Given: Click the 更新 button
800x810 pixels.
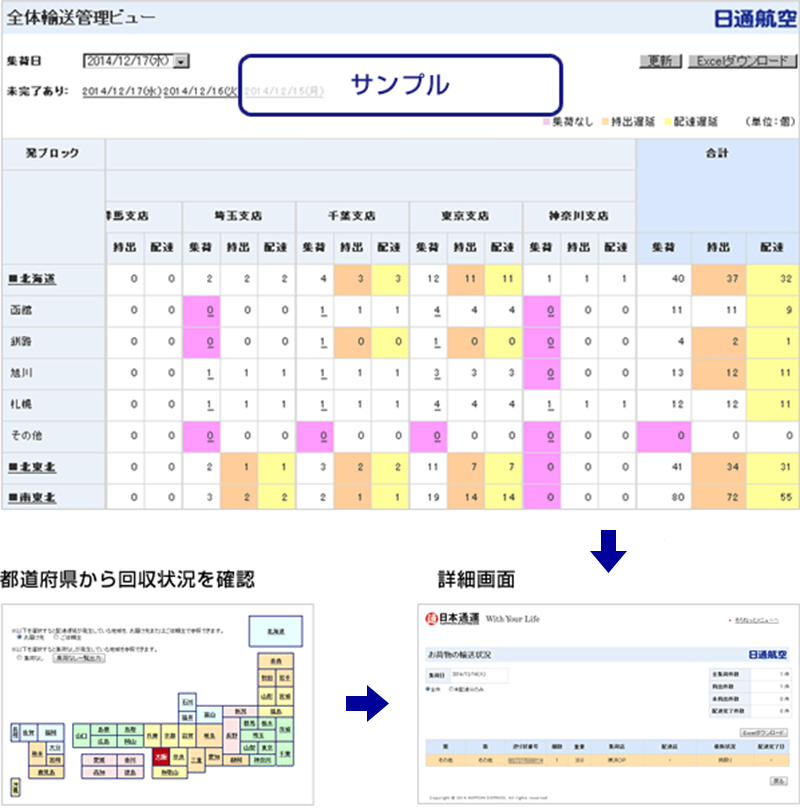Looking at the screenshot, I should pos(661,61).
